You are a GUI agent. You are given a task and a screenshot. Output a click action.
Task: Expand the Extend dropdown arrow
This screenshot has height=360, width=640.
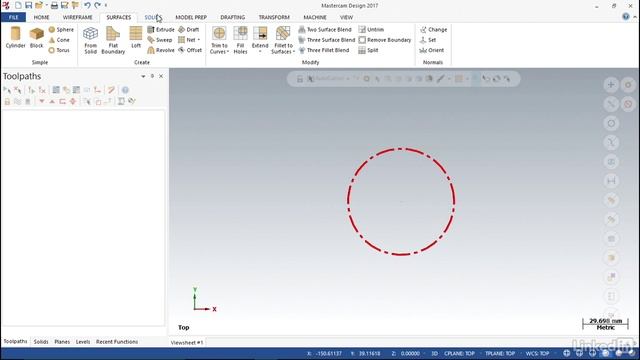260,52
